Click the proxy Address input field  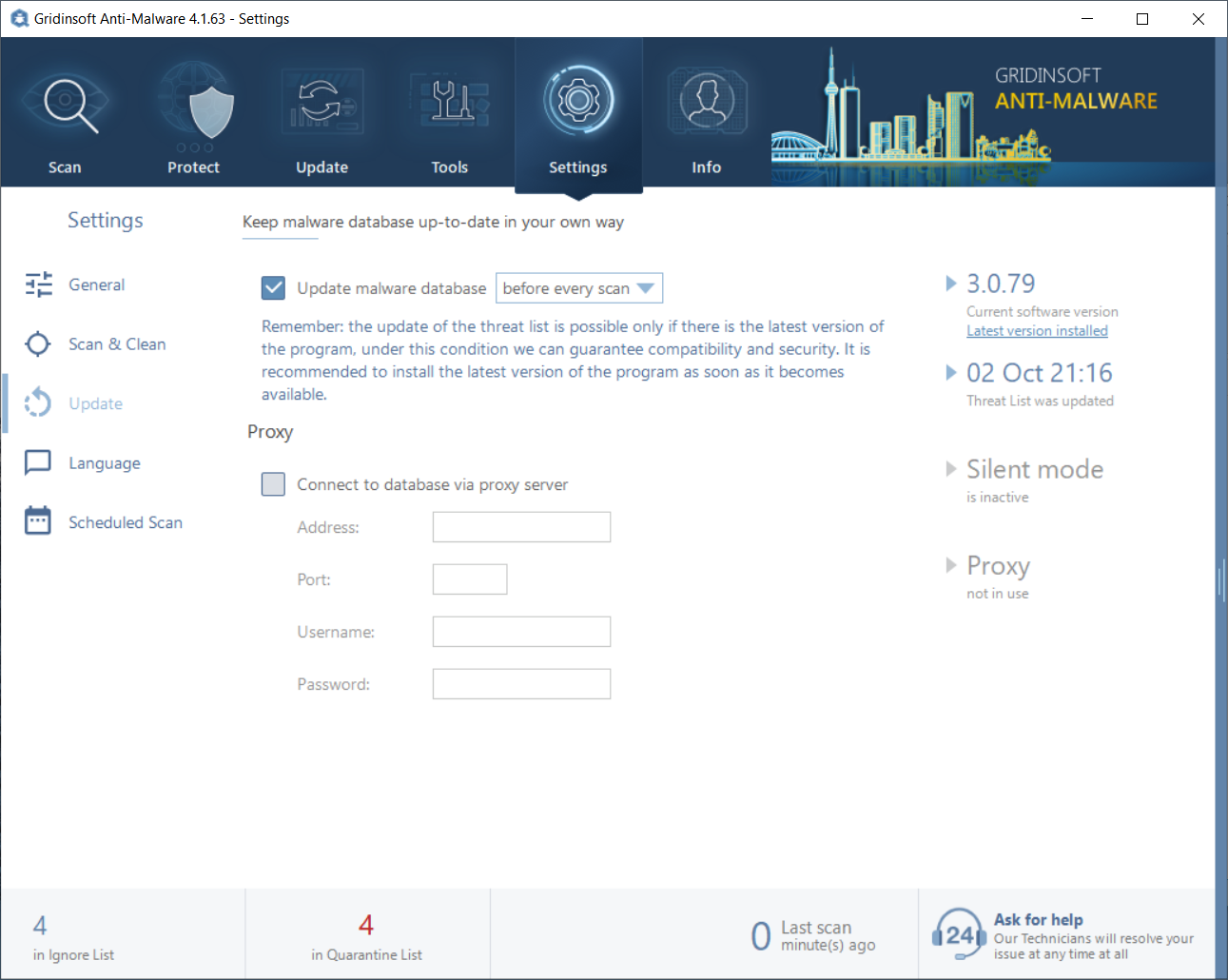click(x=521, y=527)
